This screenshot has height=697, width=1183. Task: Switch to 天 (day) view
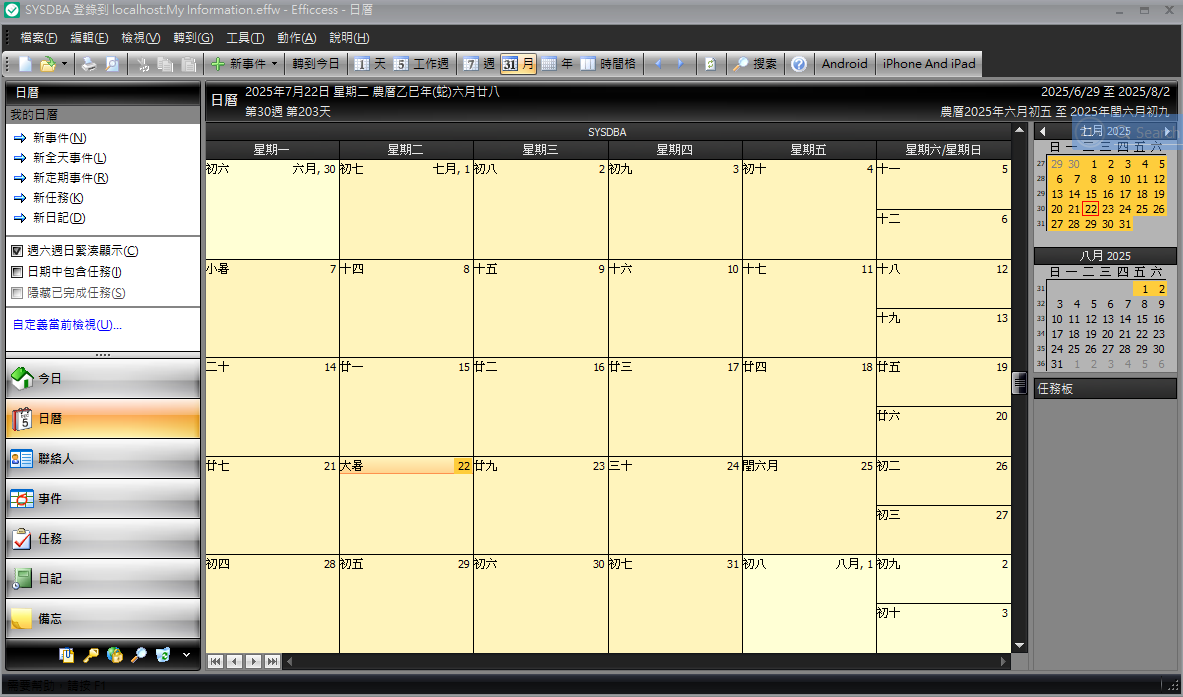pyautogui.click(x=370, y=64)
